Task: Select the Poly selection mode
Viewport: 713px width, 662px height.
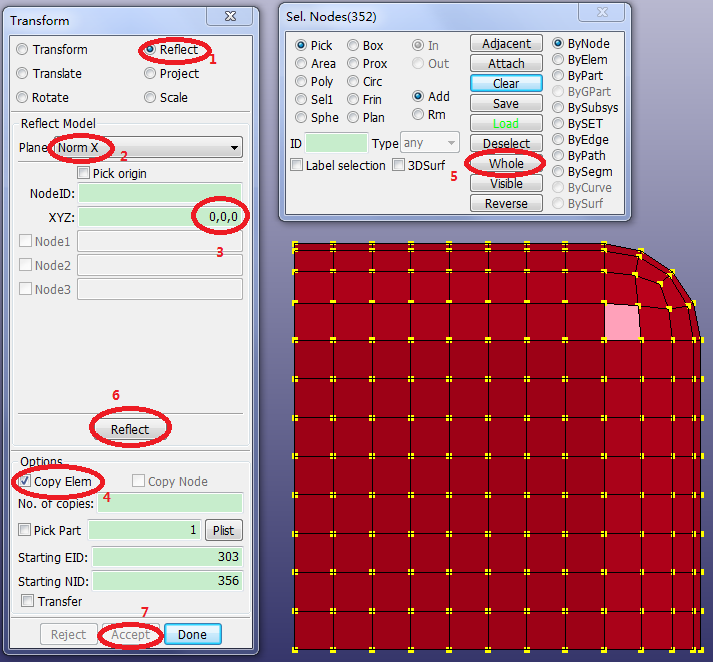Action: 301,81
